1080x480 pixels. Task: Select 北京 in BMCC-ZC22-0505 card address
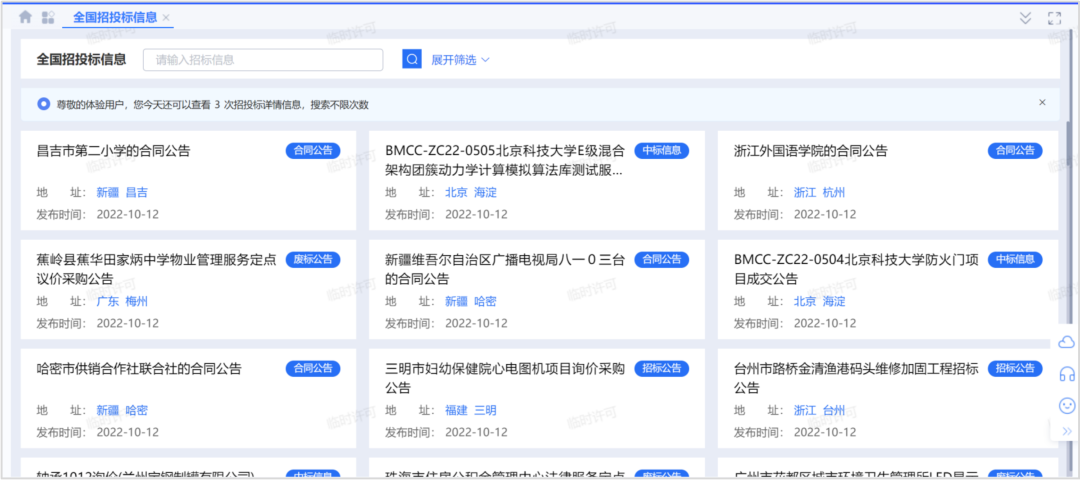[457, 192]
